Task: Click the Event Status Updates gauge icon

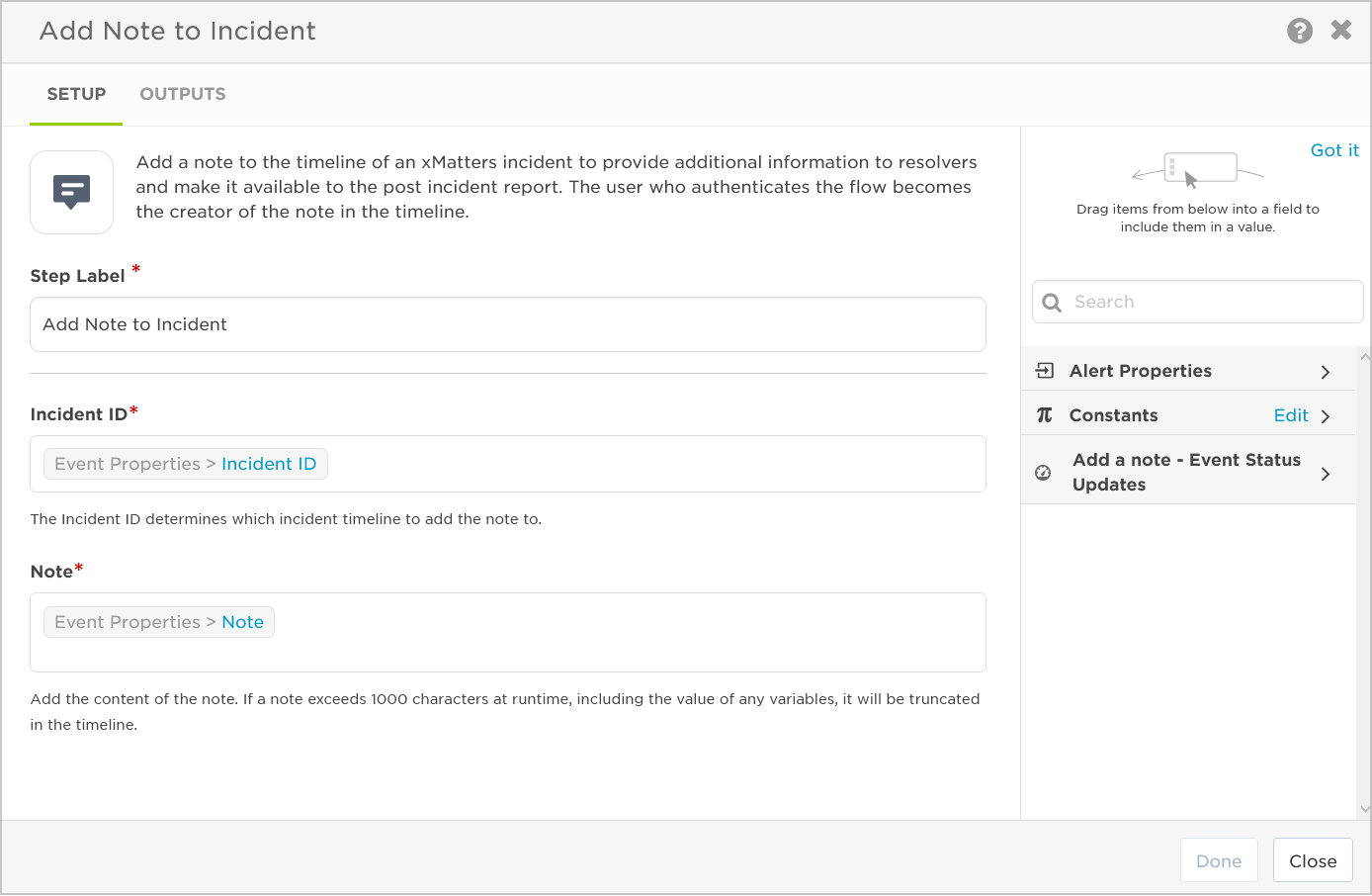Action: (1043, 473)
